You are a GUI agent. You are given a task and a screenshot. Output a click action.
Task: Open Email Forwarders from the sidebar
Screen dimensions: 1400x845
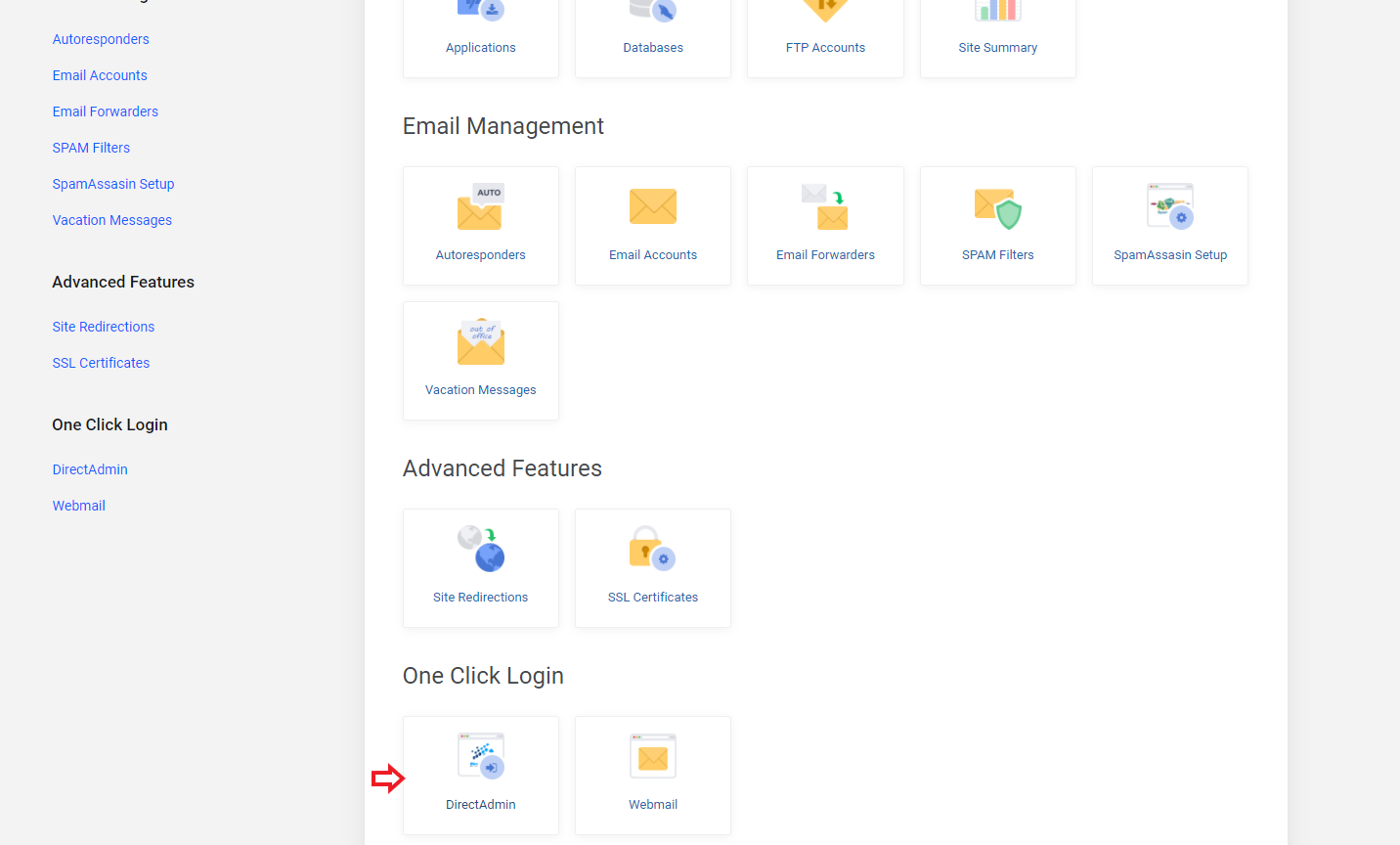coord(106,111)
